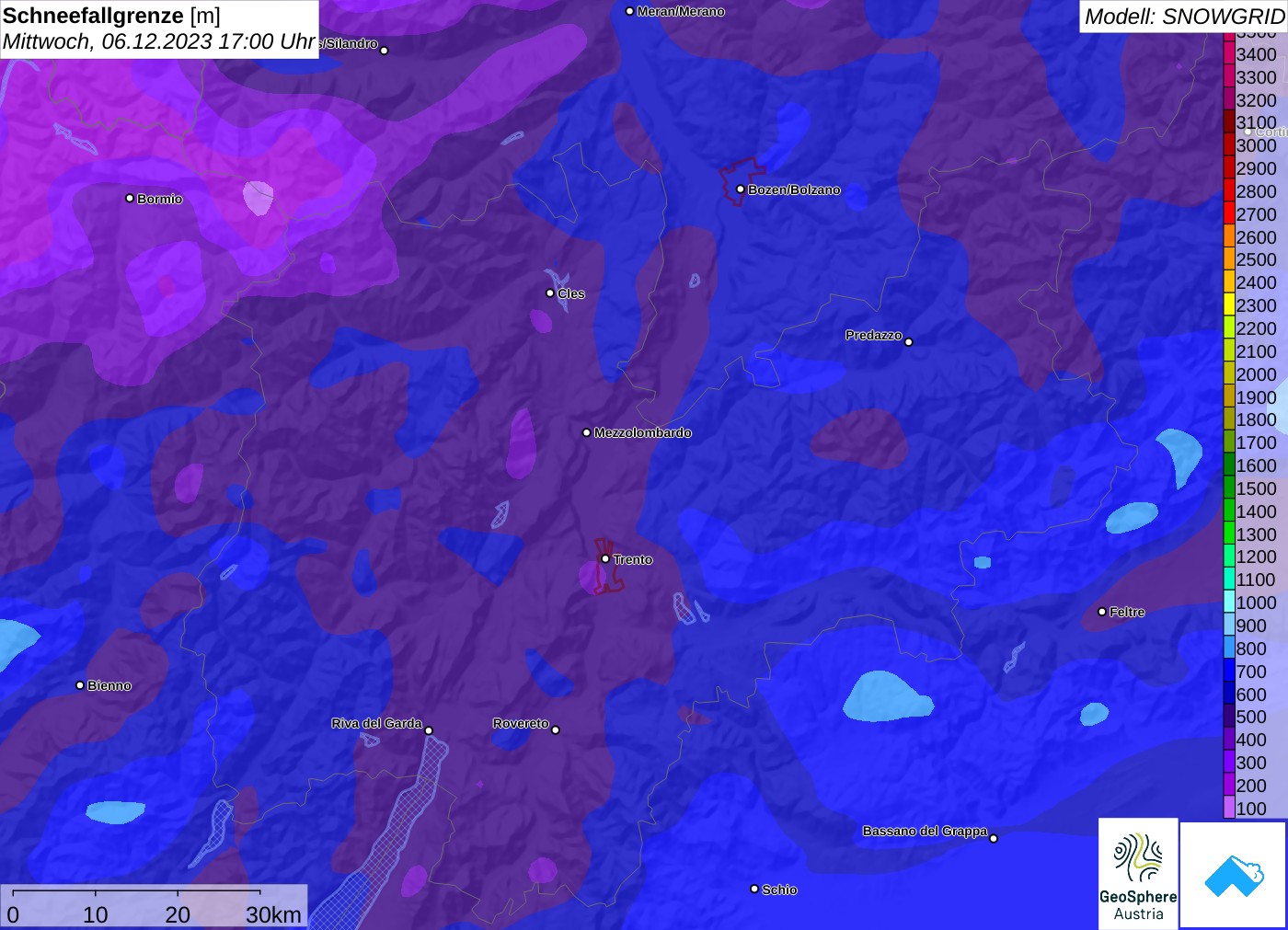Click the Bozen/Bolzano label text
The width and height of the screenshot is (1288, 930).
[x=794, y=189]
